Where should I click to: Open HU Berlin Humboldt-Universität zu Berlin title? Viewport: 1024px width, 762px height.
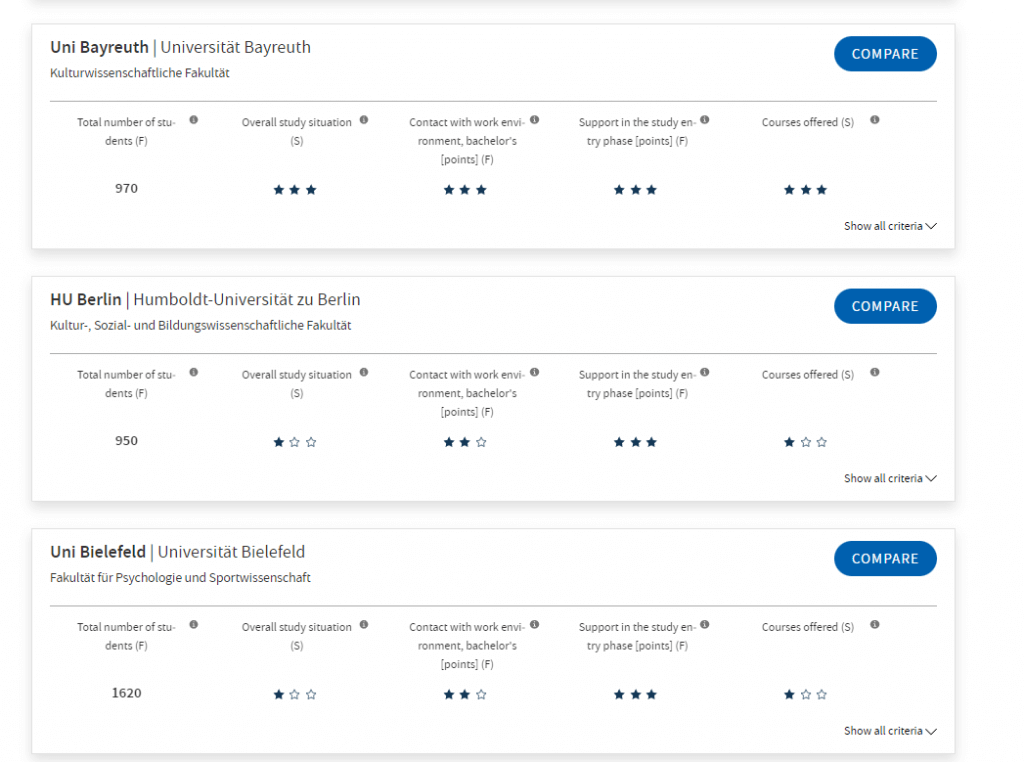205,300
